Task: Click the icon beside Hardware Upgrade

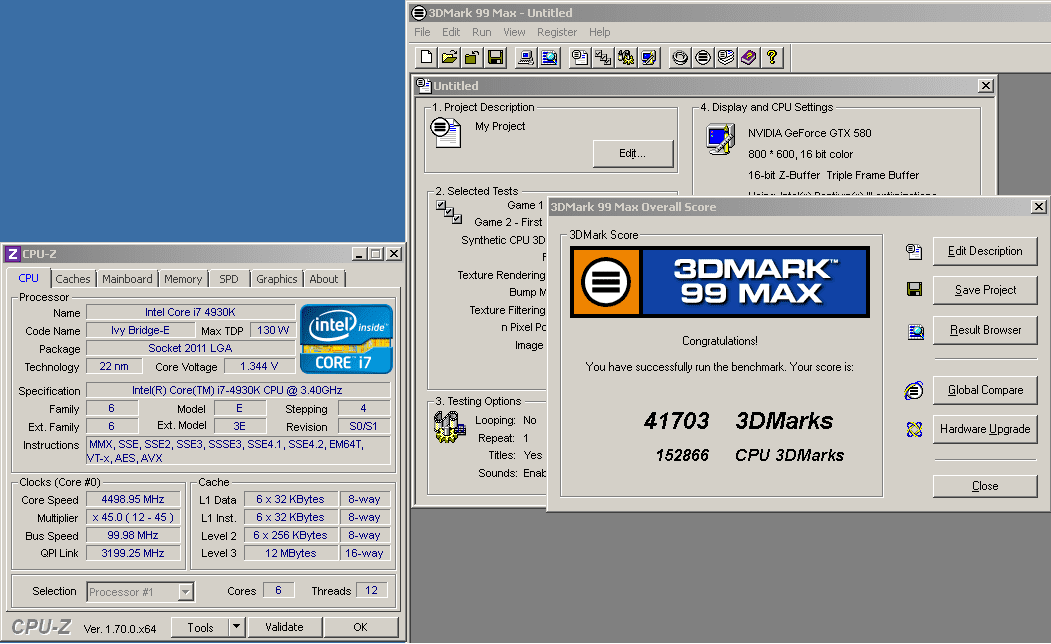Action: [x=914, y=430]
